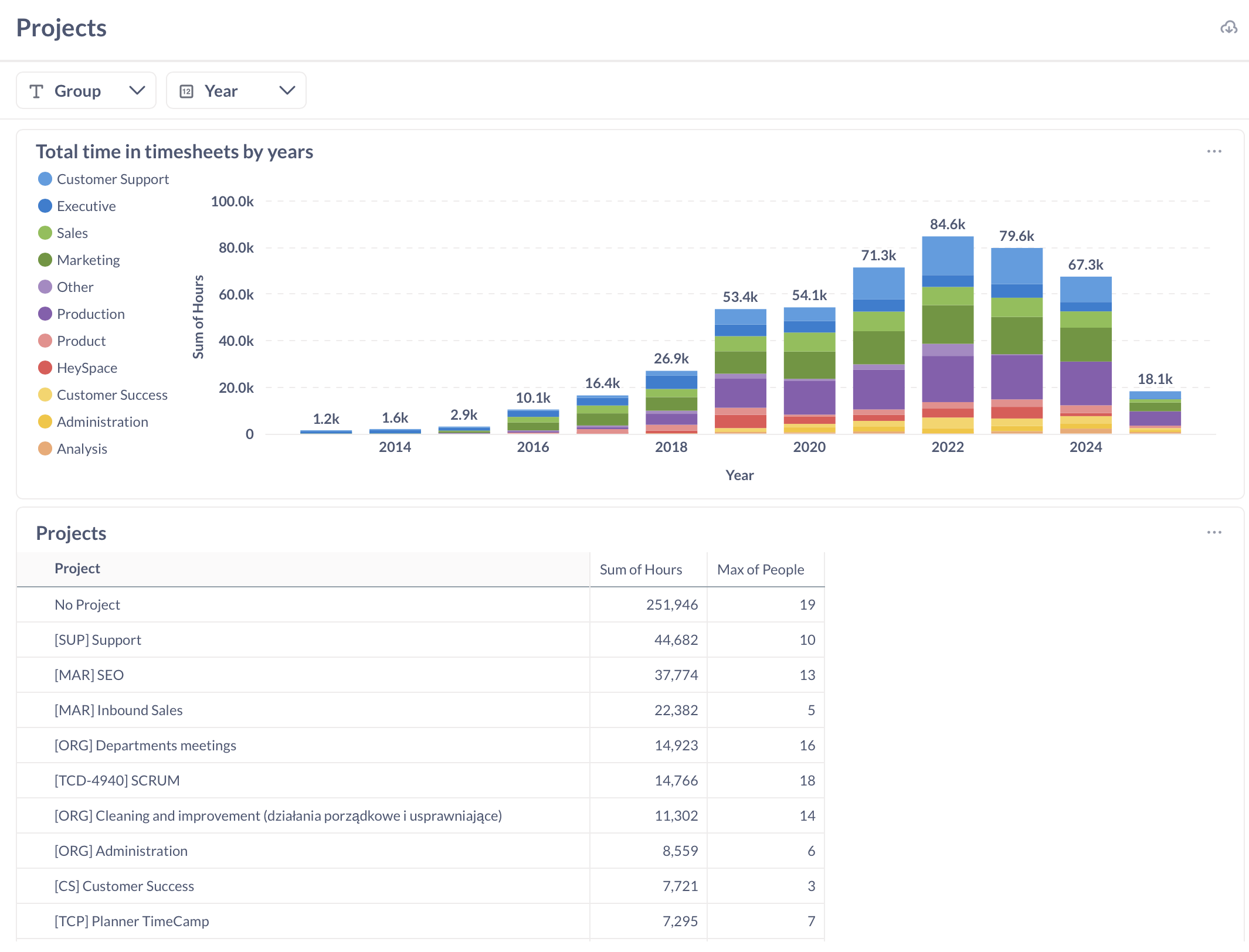
Task: Open the Group filter dropdown
Action: (x=86, y=91)
